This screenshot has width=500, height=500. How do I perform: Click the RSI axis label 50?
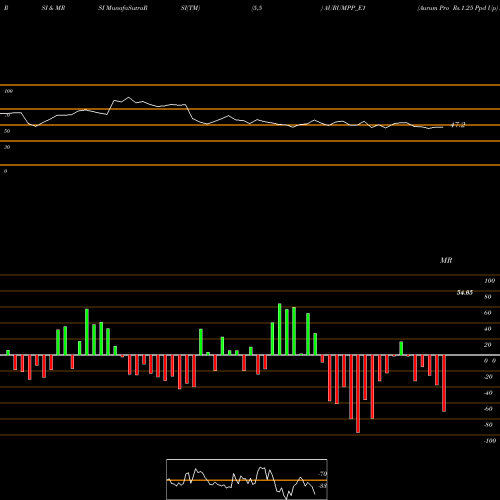pos(7,131)
